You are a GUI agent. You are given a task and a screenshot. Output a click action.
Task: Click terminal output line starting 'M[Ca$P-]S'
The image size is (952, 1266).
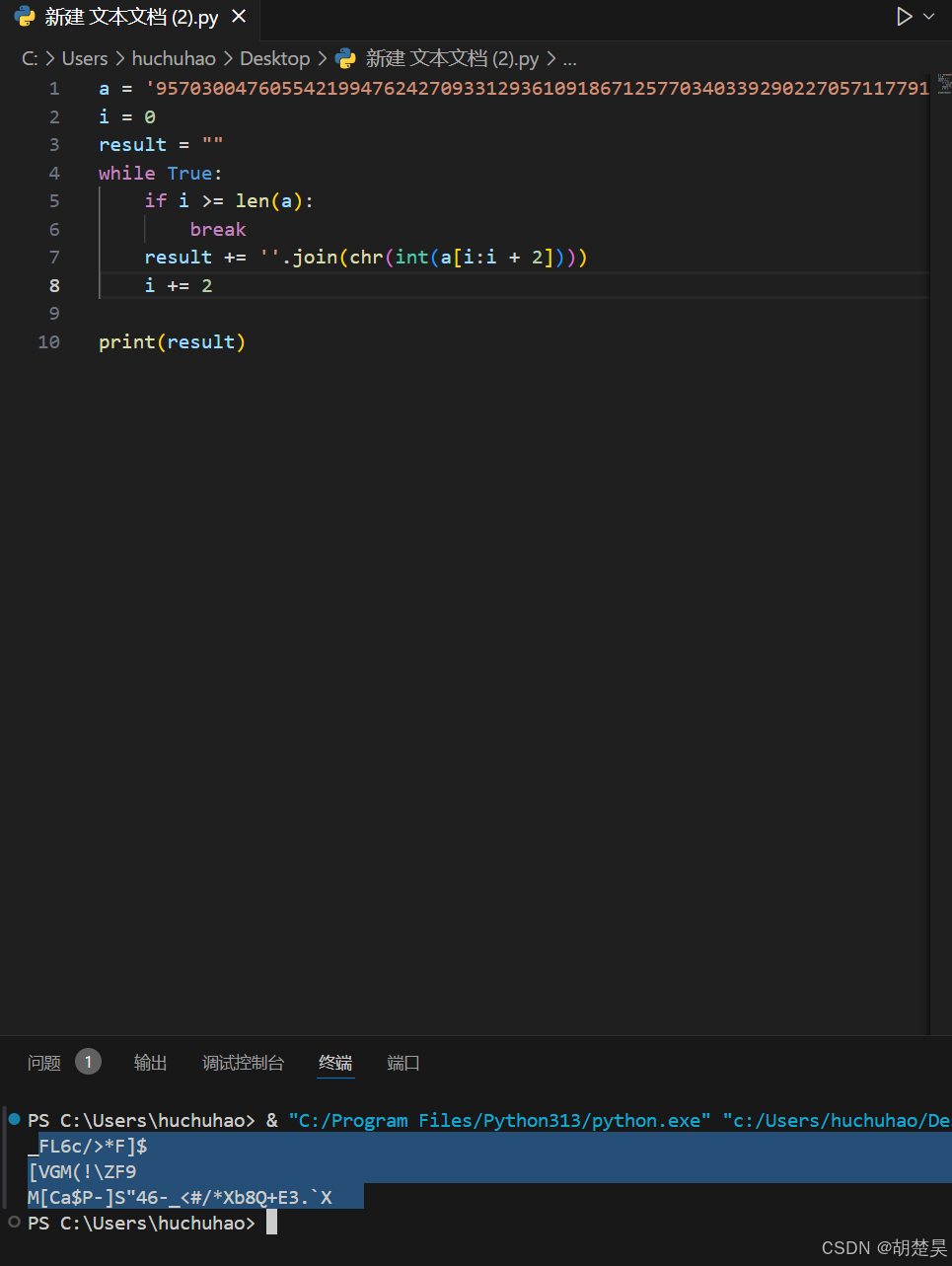click(180, 1197)
